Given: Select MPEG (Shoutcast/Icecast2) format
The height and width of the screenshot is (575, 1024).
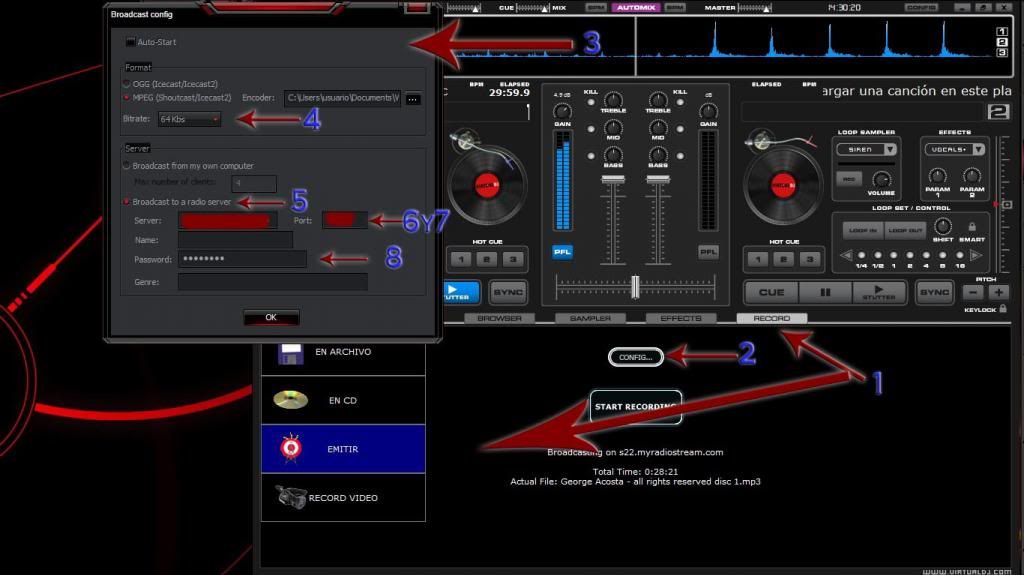Looking at the screenshot, I should point(127,97).
